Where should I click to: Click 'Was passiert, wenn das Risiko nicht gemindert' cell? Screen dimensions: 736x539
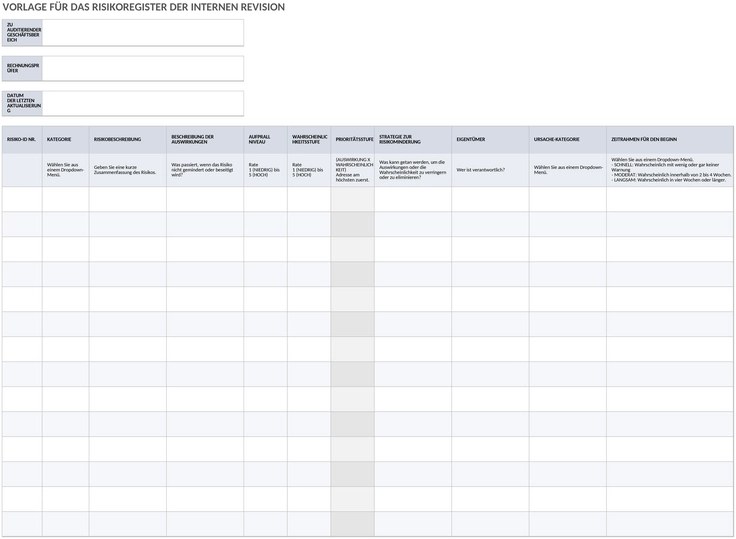205,170
